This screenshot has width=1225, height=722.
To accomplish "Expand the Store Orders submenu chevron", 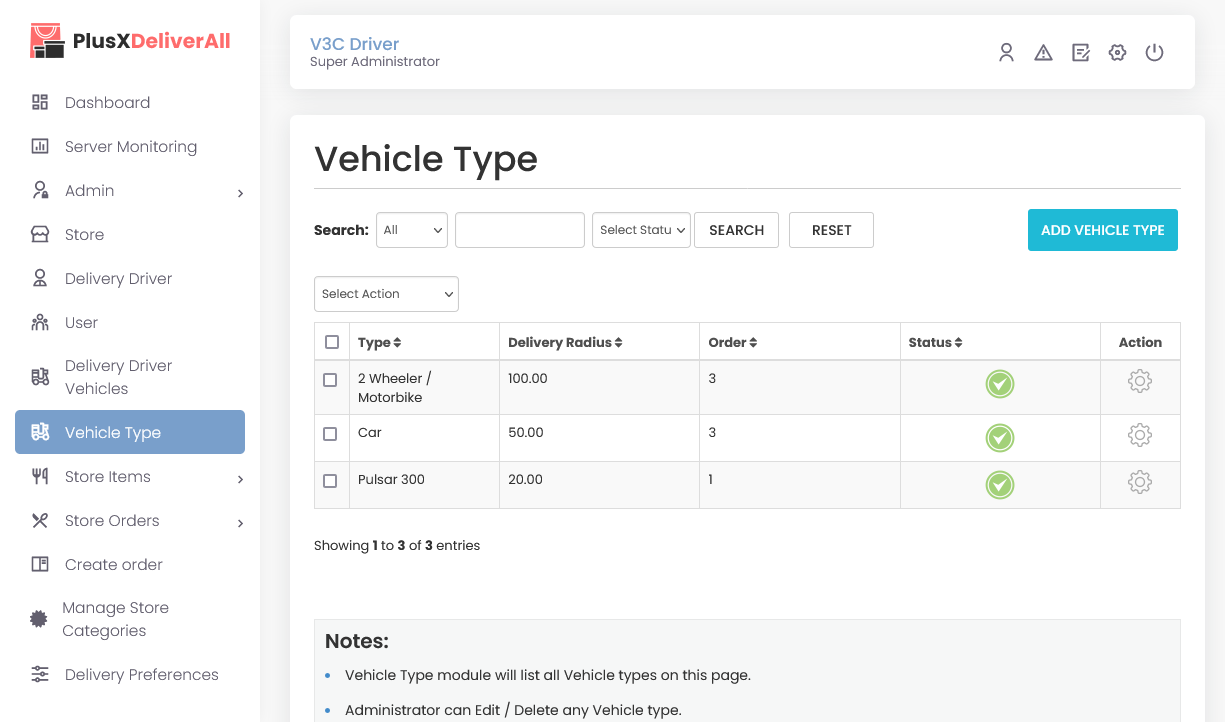I will (x=240, y=523).
